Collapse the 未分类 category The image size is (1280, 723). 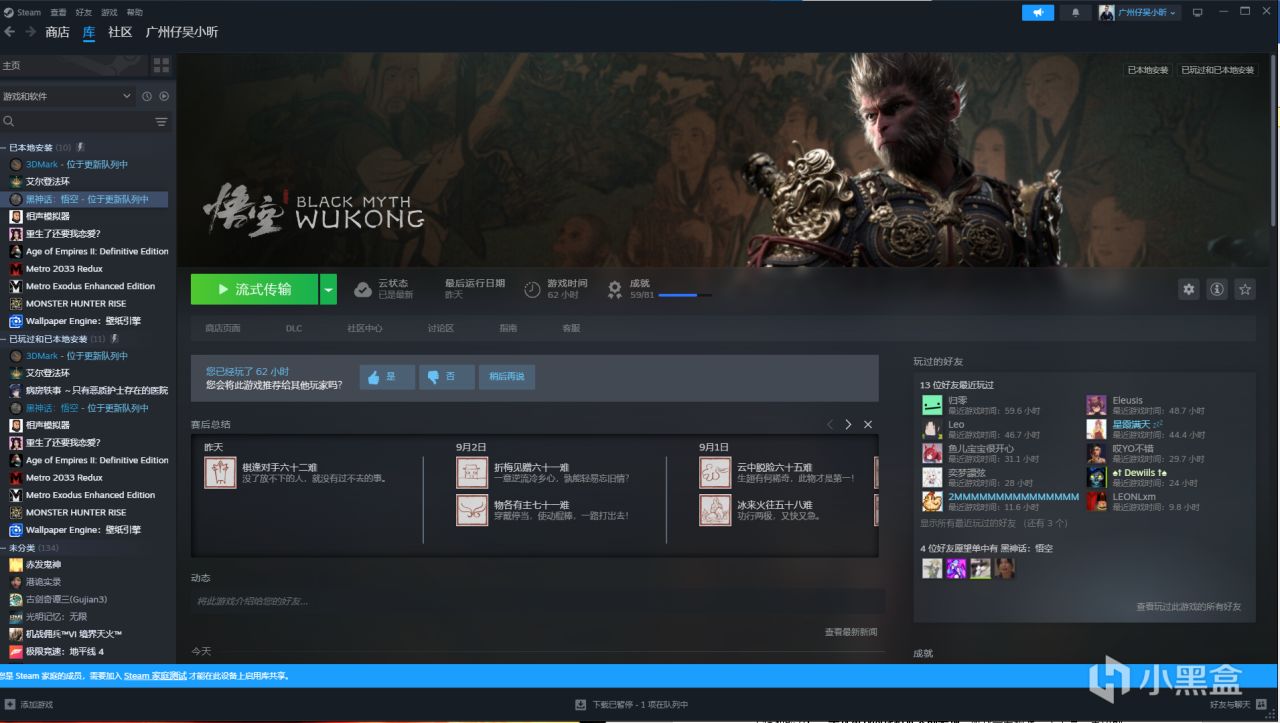click(x=4, y=548)
